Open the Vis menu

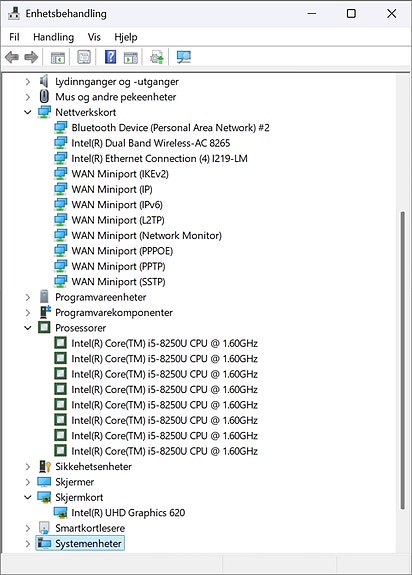tap(94, 37)
